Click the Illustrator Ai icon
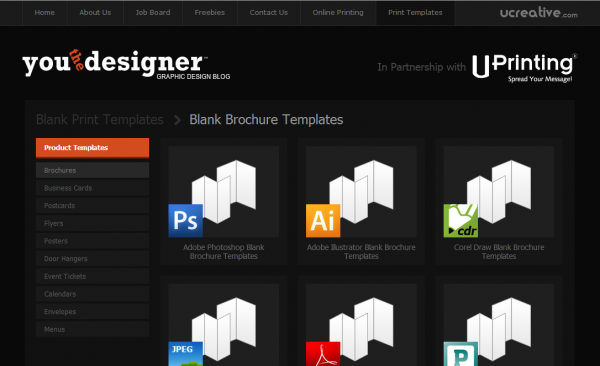This screenshot has height=366, width=600. click(x=323, y=221)
